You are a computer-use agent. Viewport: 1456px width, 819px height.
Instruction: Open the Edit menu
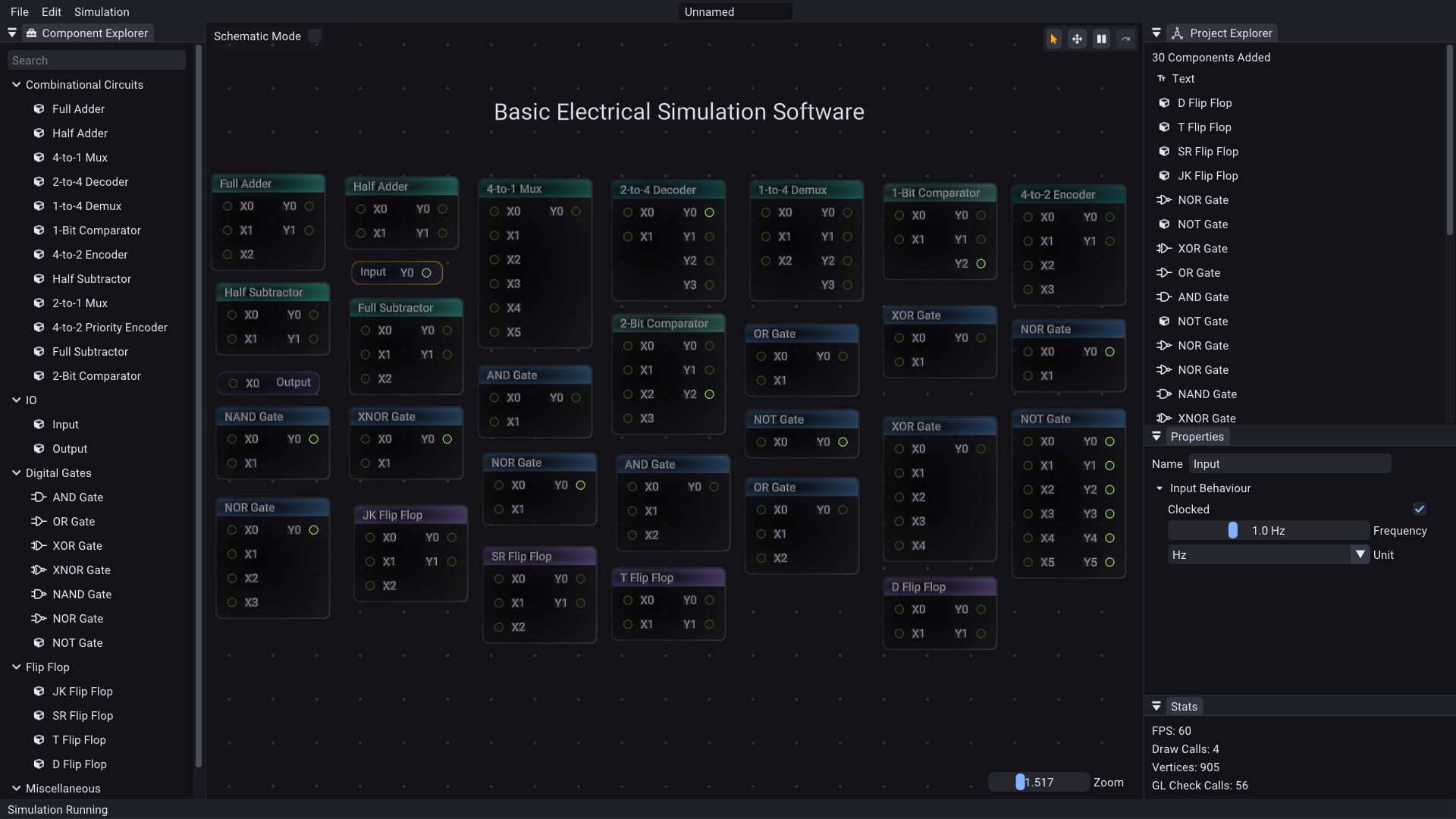click(x=52, y=12)
